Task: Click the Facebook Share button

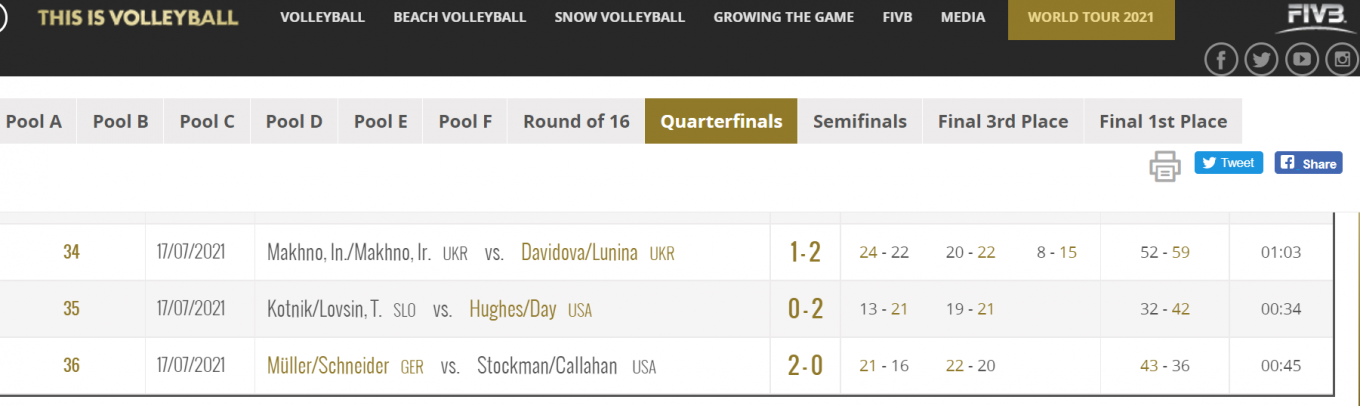Action: coord(1308,163)
